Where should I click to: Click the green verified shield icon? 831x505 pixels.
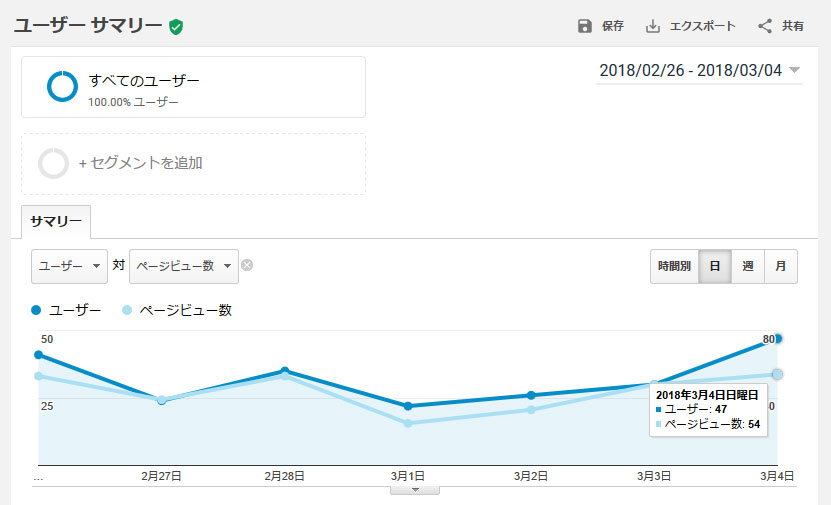(x=176, y=26)
